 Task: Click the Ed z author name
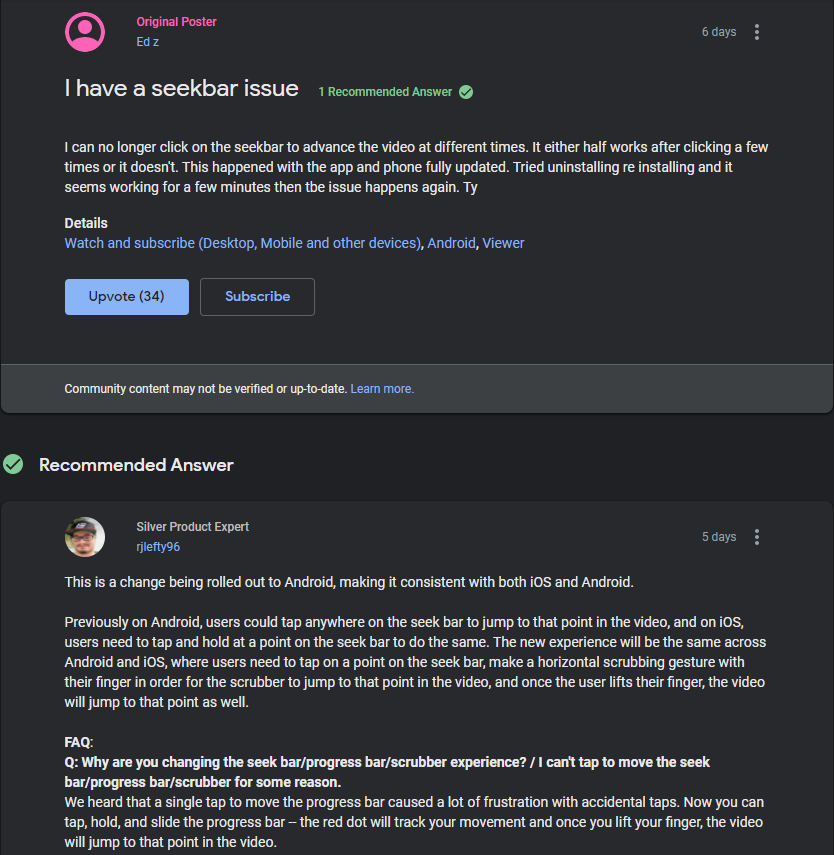coord(148,42)
